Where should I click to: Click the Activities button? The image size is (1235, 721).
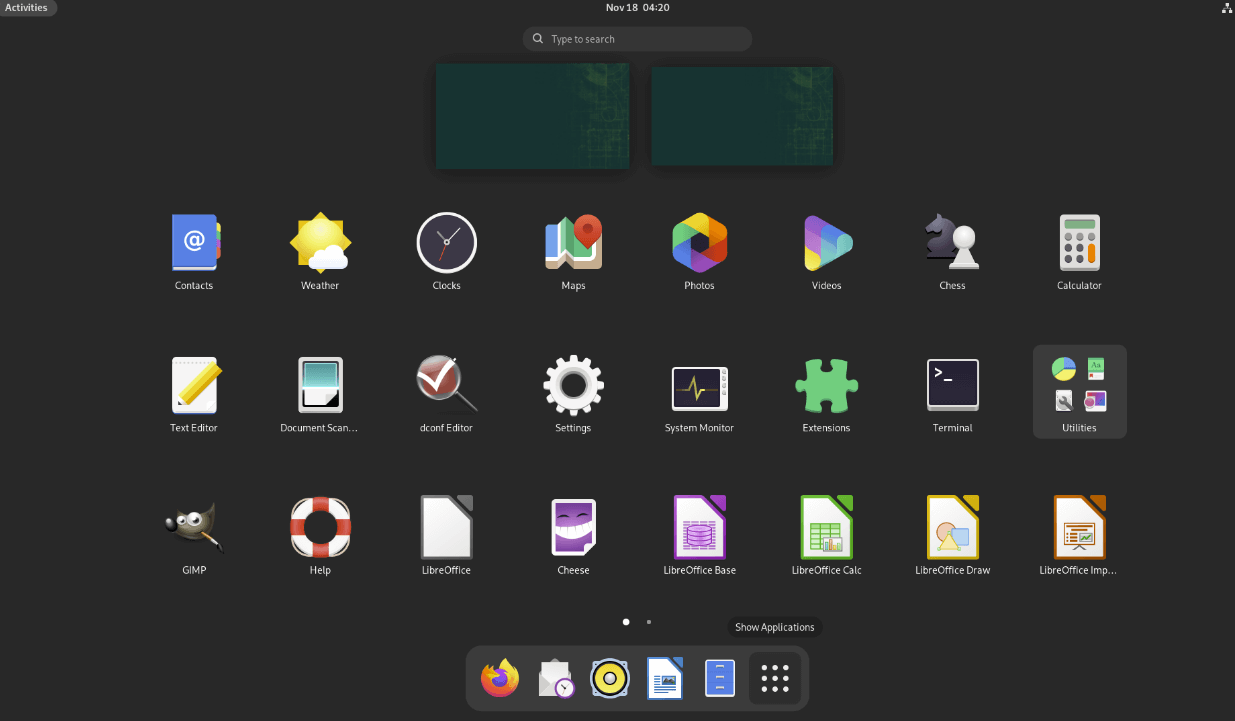[27, 7]
